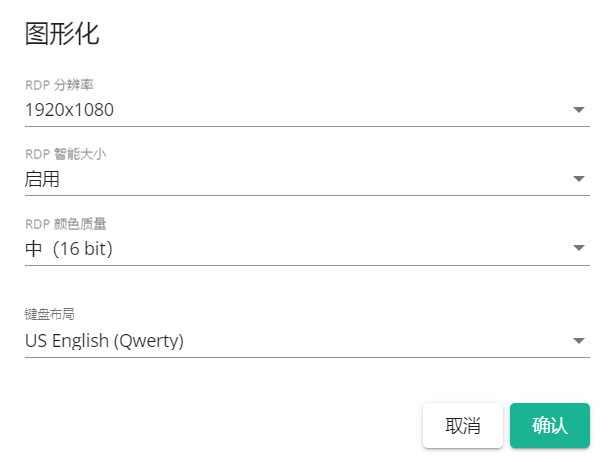The width and height of the screenshot is (612, 462).
Task: Confirm settings with the green 确认 button
Action: coord(549,425)
